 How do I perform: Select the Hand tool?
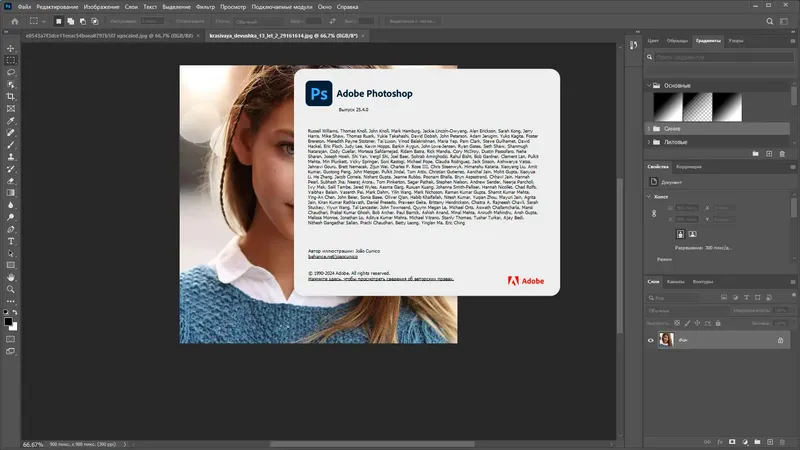(11, 278)
